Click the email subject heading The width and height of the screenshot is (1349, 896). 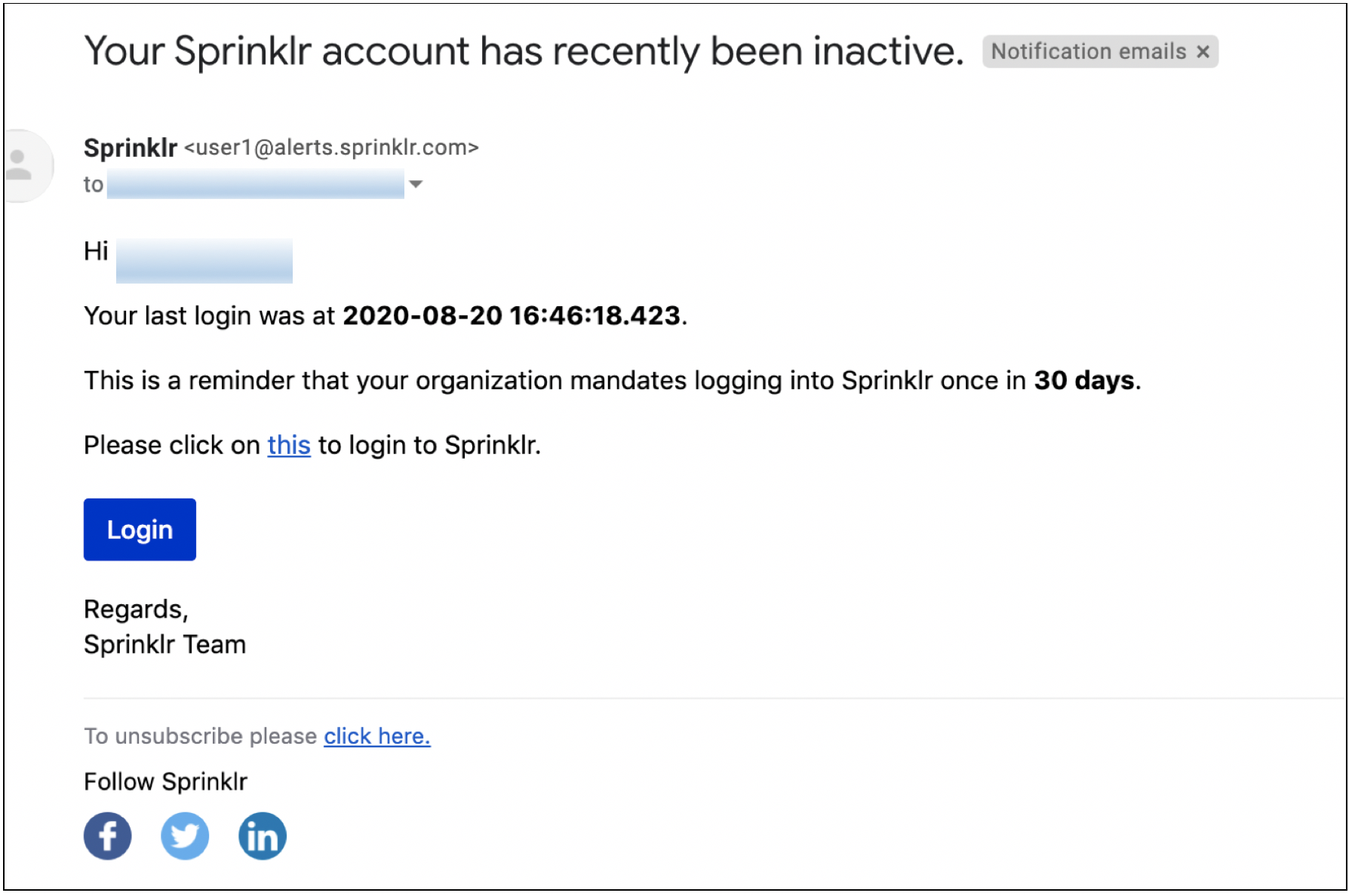click(x=524, y=51)
